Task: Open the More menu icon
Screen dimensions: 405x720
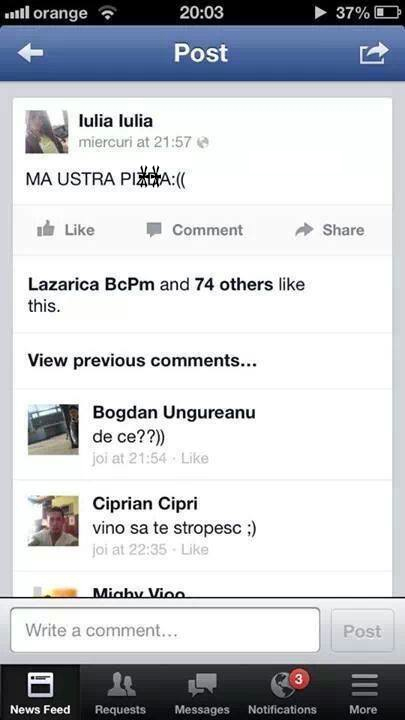Action: point(363,686)
